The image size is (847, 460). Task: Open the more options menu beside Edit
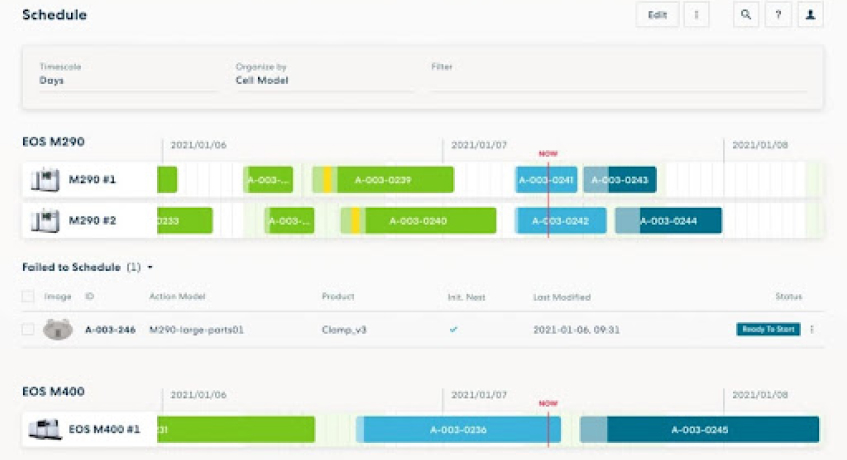click(696, 15)
